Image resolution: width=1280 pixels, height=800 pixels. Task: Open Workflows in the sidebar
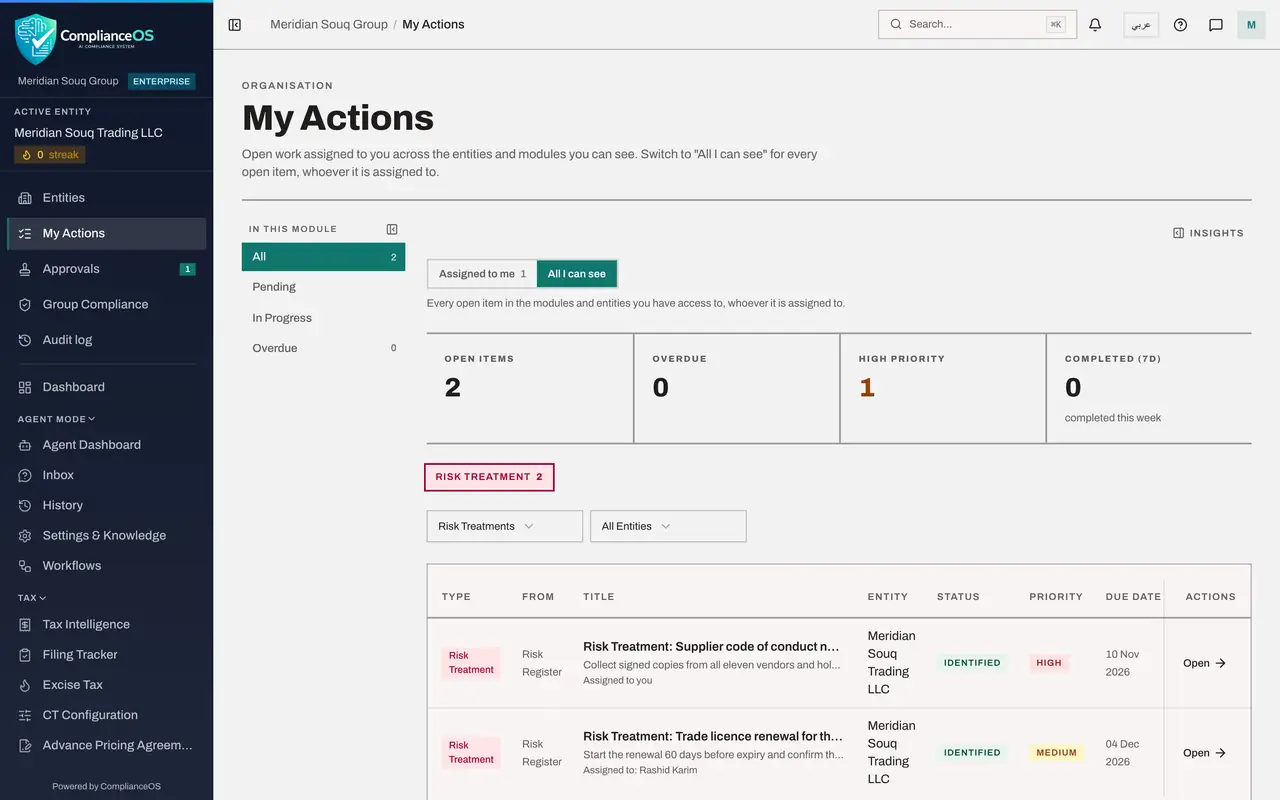(106, 565)
